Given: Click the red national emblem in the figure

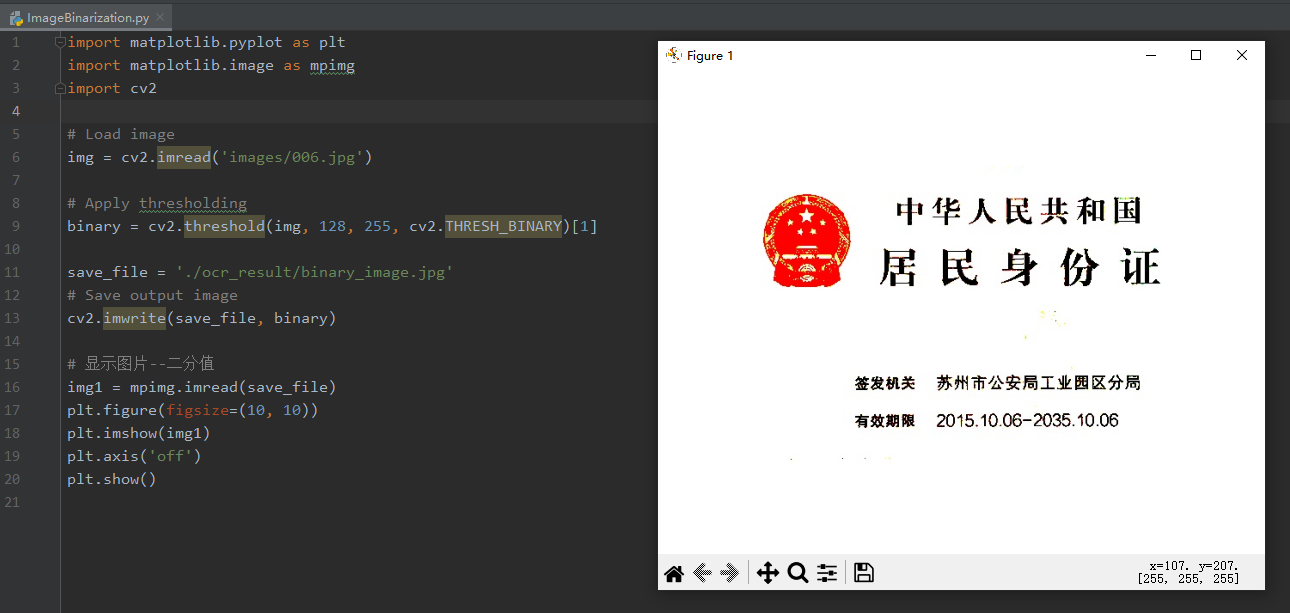Looking at the screenshot, I should pyautogui.click(x=806, y=241).
